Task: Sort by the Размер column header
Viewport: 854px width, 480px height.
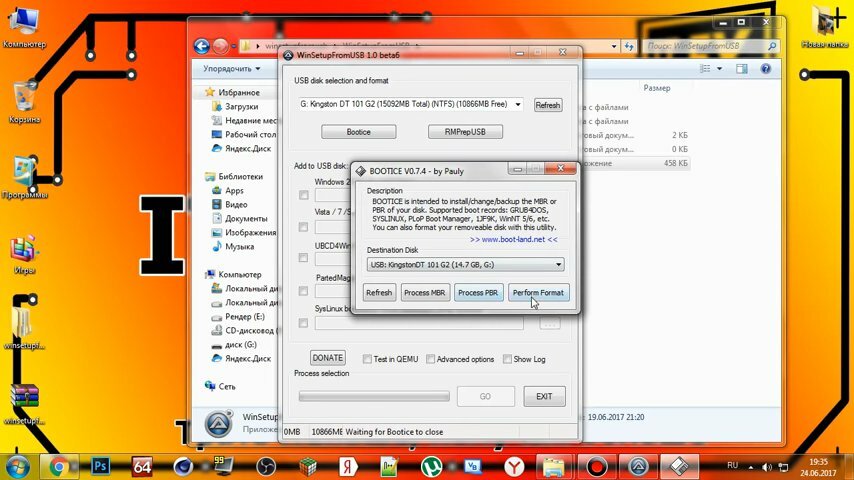Action: point(657,88)
